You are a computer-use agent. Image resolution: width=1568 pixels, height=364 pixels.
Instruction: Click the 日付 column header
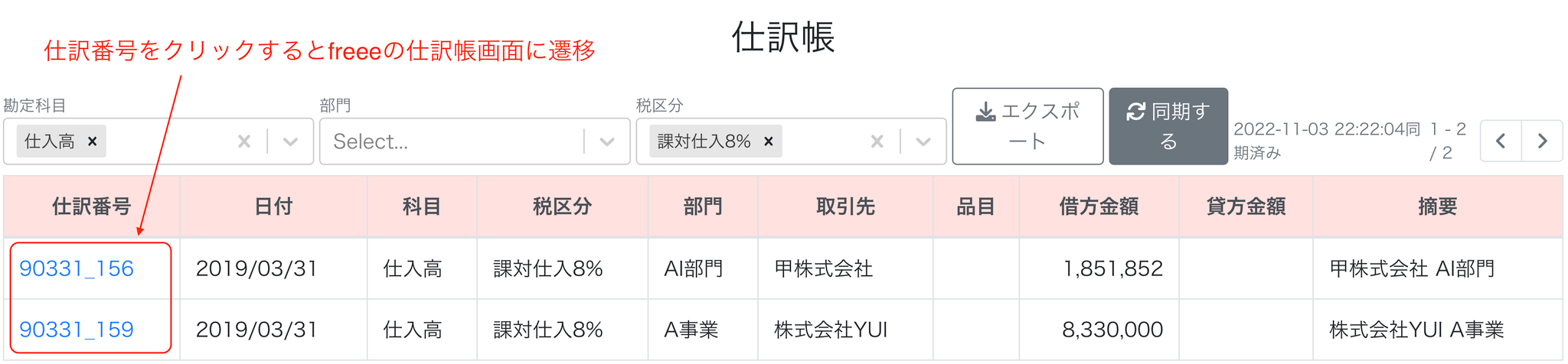273,206
